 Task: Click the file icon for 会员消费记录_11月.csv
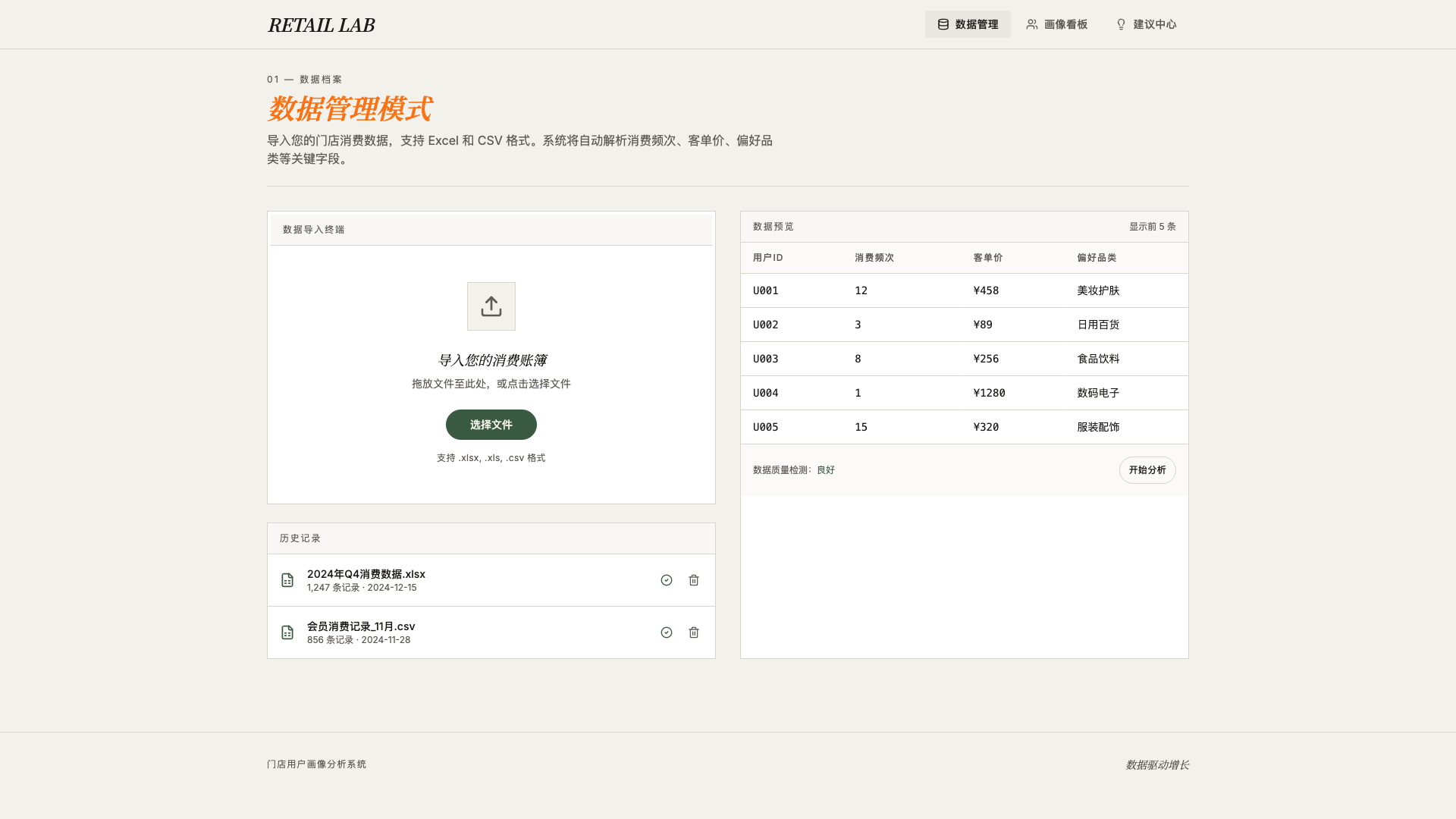tap(287, 632)
